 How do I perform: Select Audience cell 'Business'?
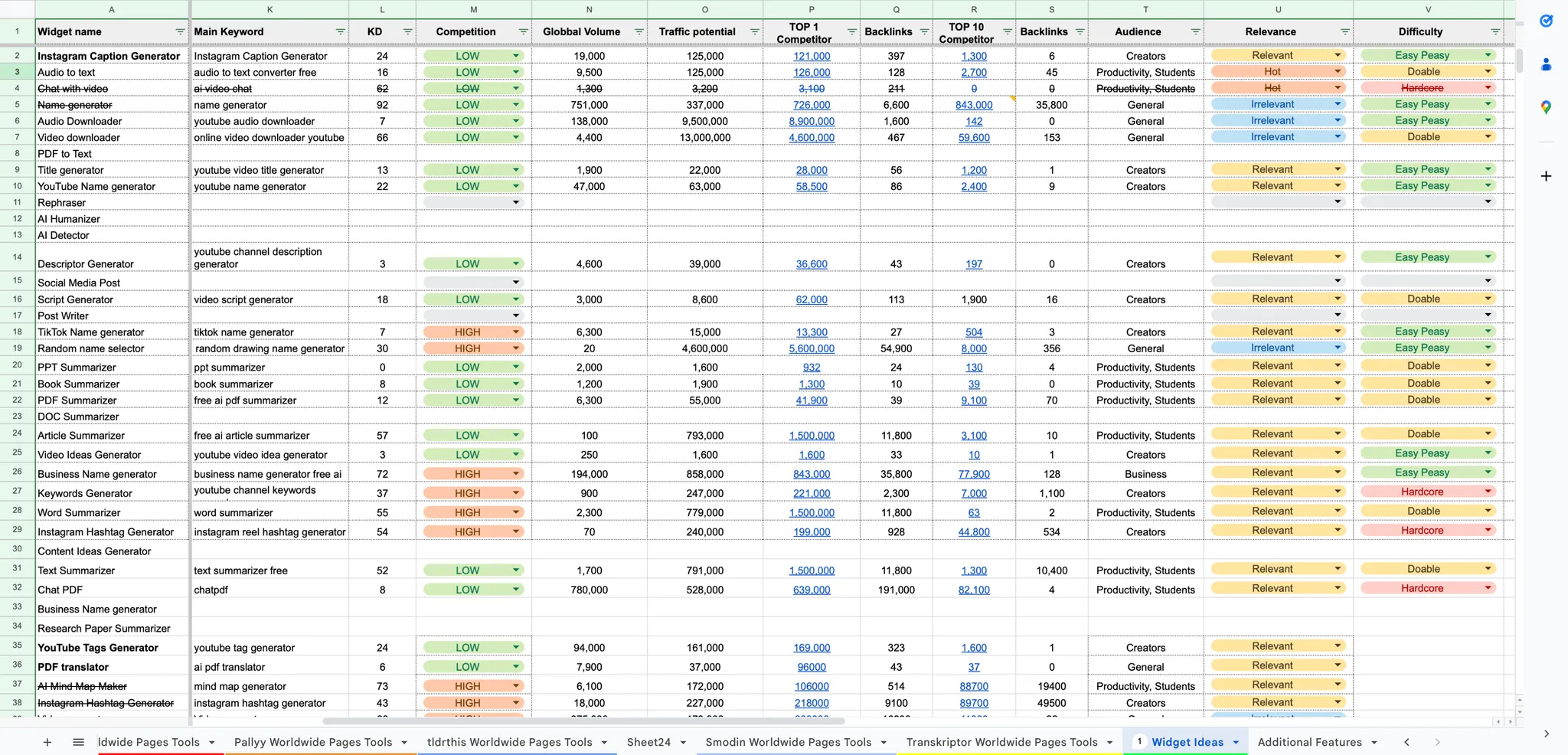1145,475
